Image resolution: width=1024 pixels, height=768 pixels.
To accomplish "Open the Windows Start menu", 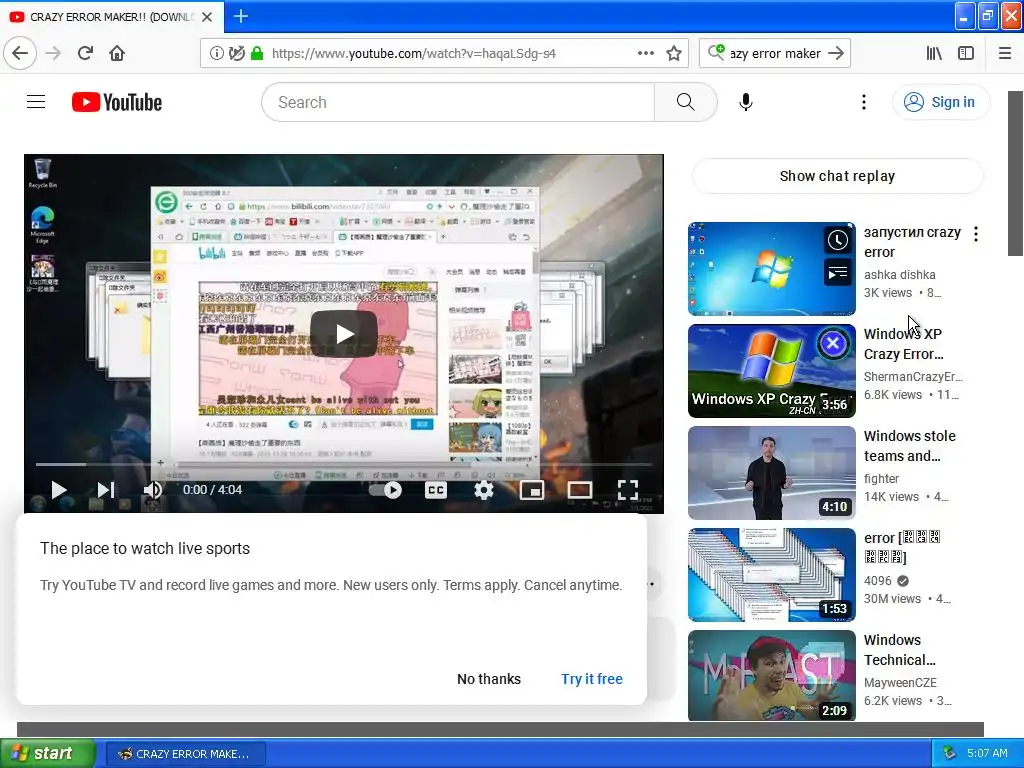I will point(47,754).
